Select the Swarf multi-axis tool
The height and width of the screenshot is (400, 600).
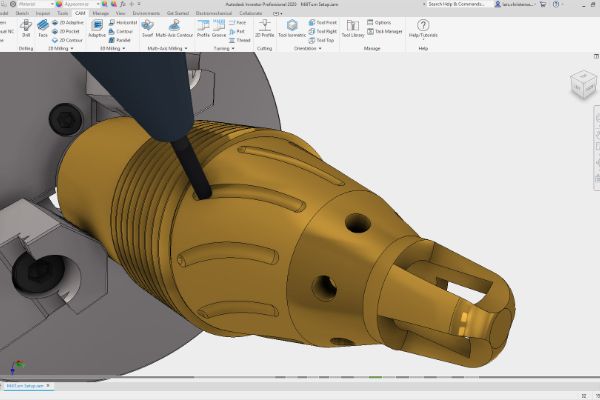[147, 29]
